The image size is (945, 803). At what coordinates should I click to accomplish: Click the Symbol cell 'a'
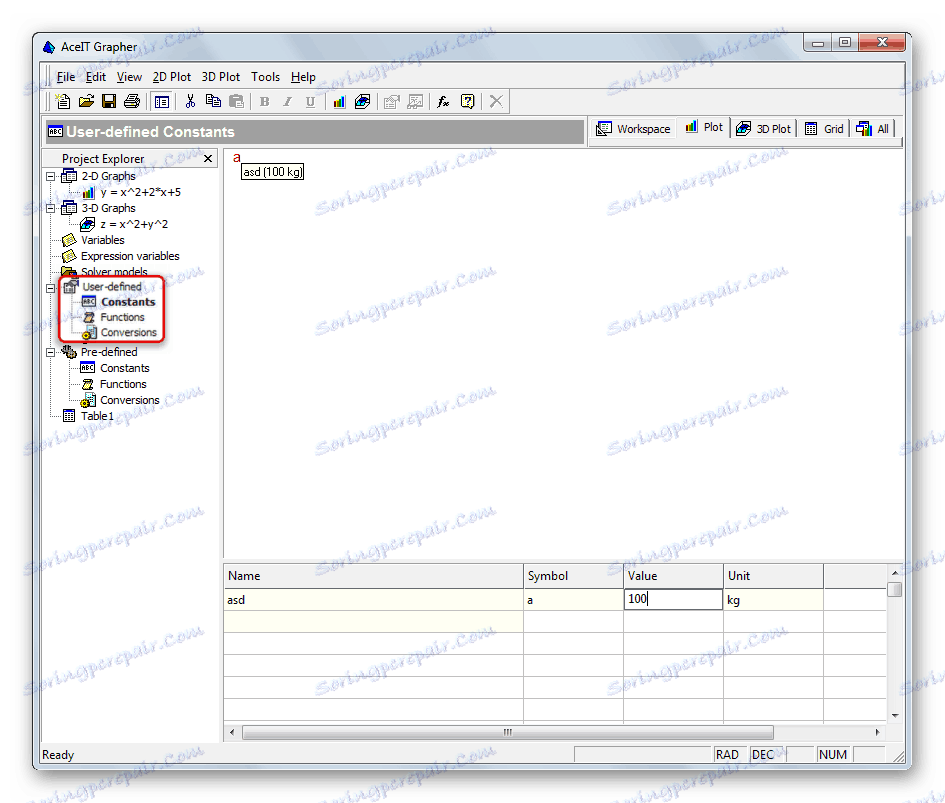[x=573, y=600]
